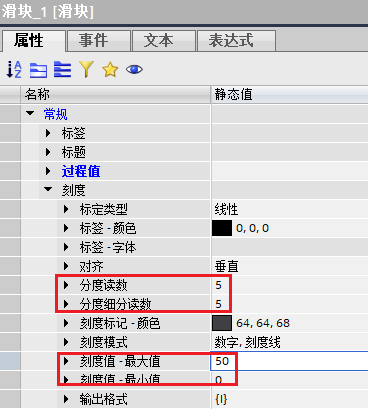
Task: Expand the 标签 - 颜色 row arrow
Action: click(x=66, y=228)
